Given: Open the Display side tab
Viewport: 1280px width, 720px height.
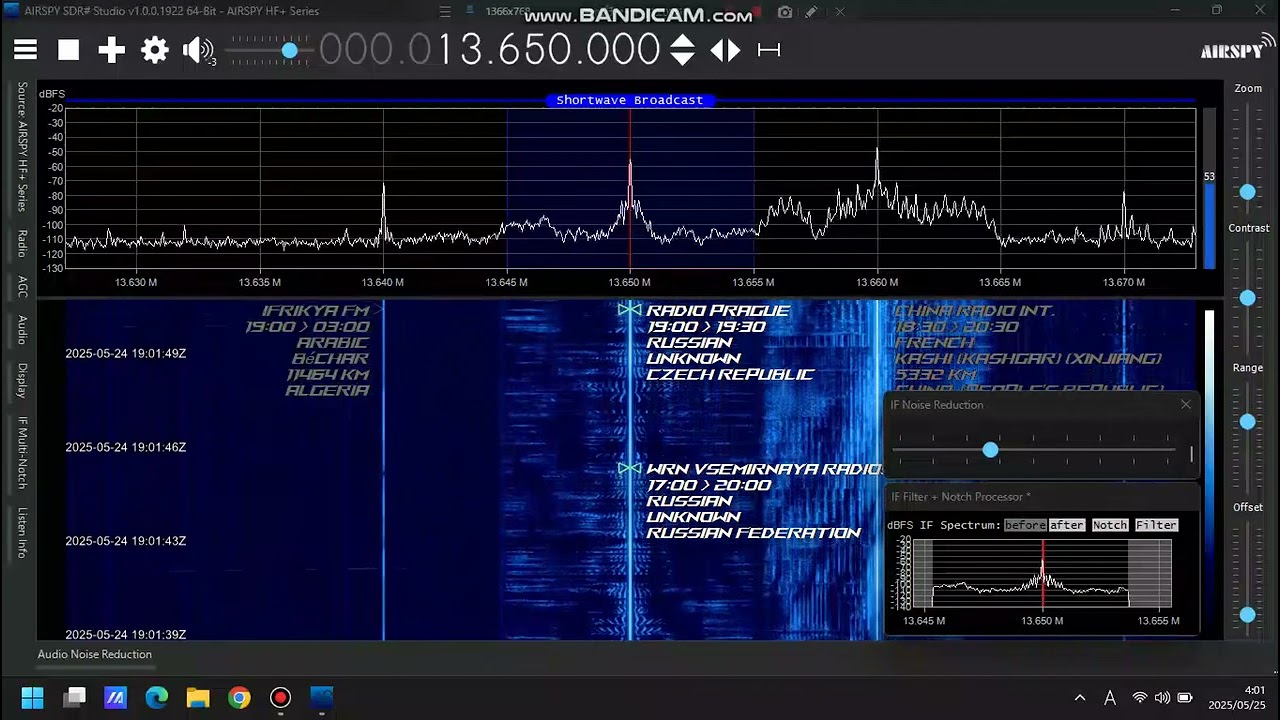Looking at the screenshot, I should tap(22, 381).
